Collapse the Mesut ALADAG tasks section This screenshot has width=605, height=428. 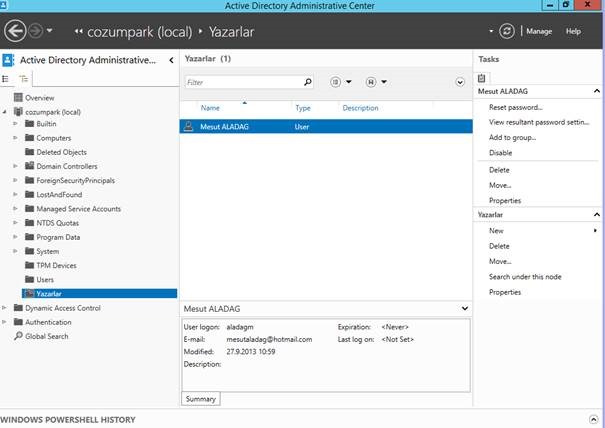coord(597,91)
